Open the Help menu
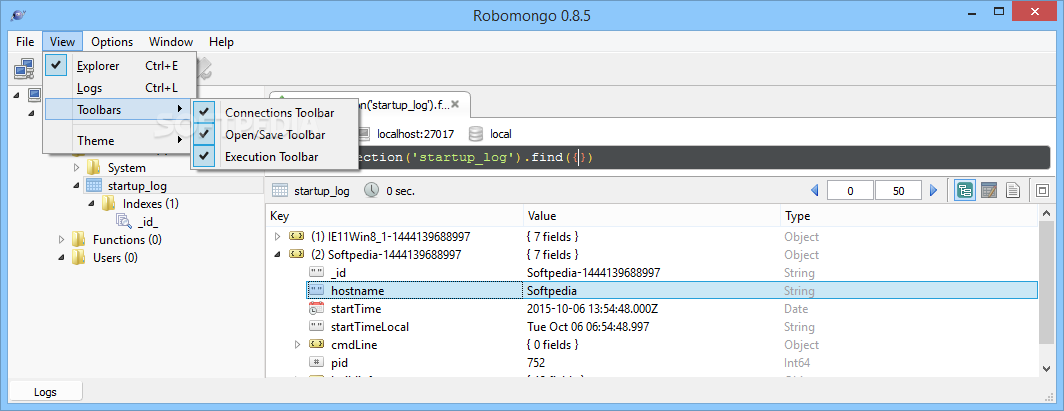Image resolution: width=1064 pixels, height=411 pixels. coord(221,41)
